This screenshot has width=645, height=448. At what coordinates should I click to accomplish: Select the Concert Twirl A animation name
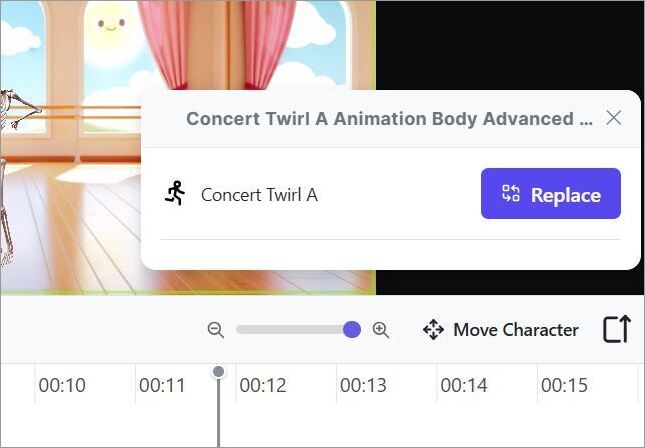click(x=259, y=195)
